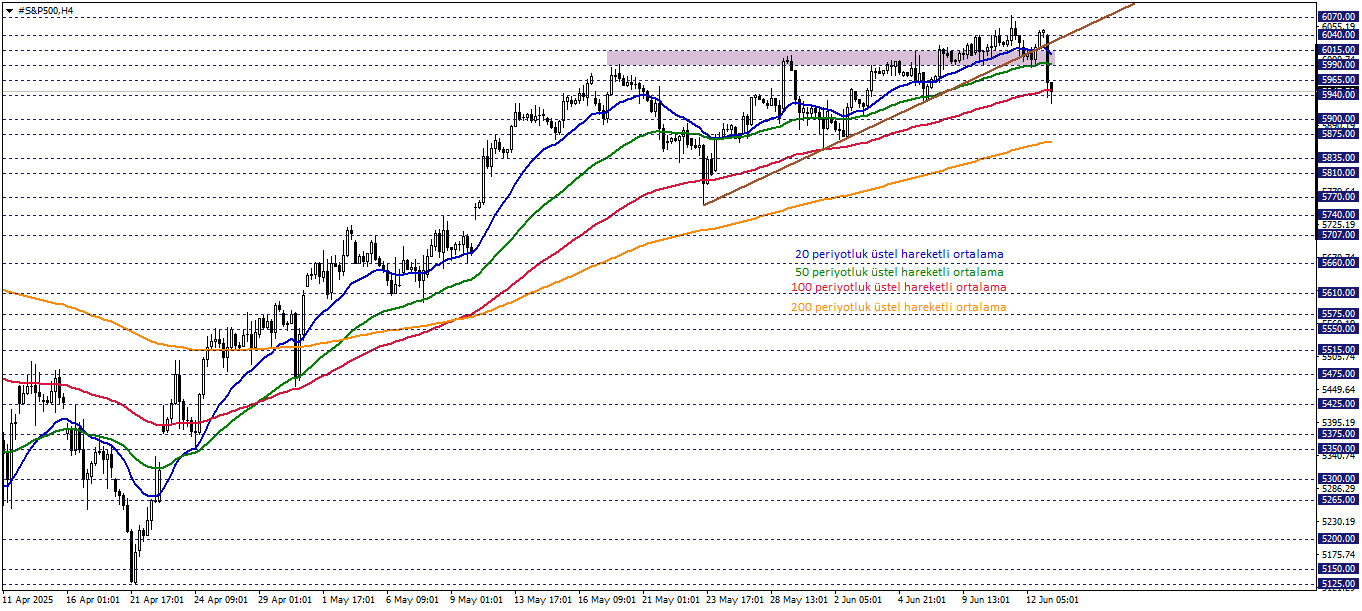Screen dimensions: 1362x611
Task: Click the '24 Apr 09:01' time axis label
Action: click(222, 600)
